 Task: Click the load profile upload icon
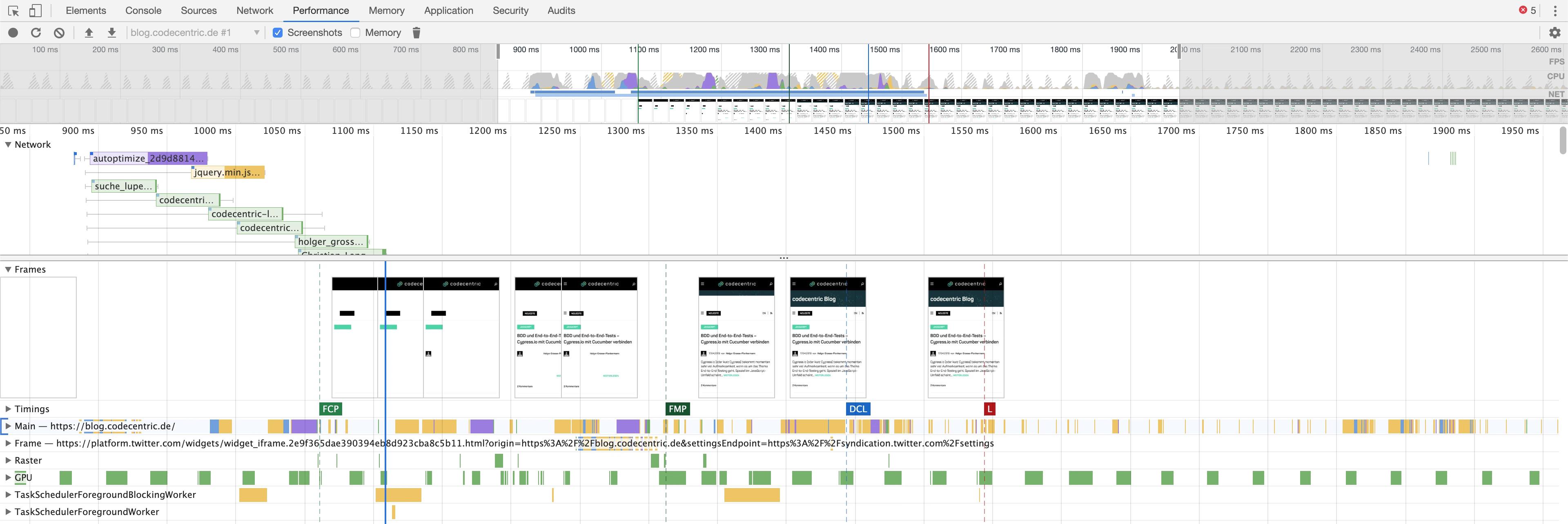point(89,33)
